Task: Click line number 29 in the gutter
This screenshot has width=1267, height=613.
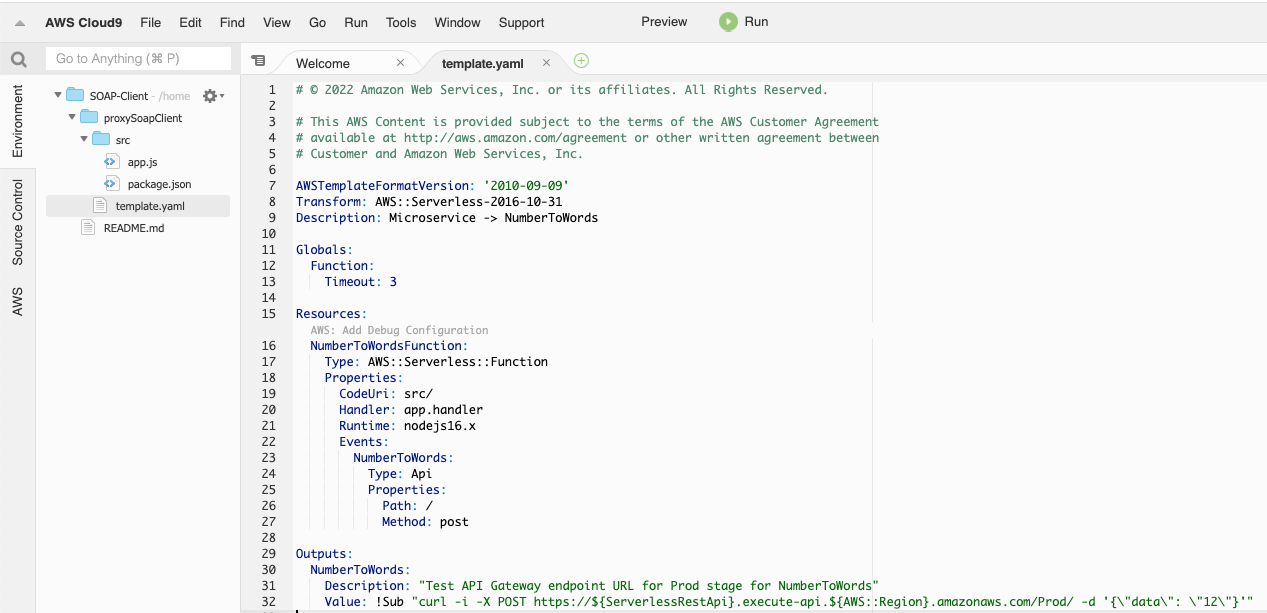Action: (x=268, y=554)
